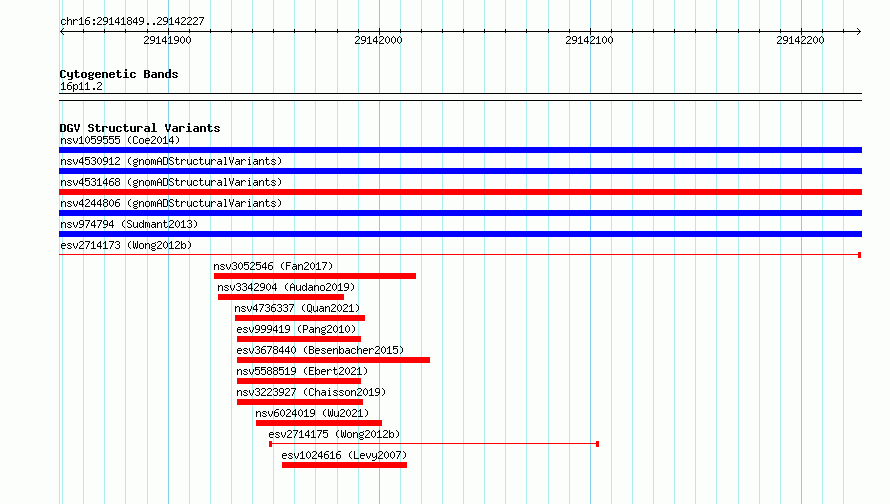Open esv2714175 (Wong2012b) variant label
Image resolution: width=890 pixels, height=504 pixels.
334,434
